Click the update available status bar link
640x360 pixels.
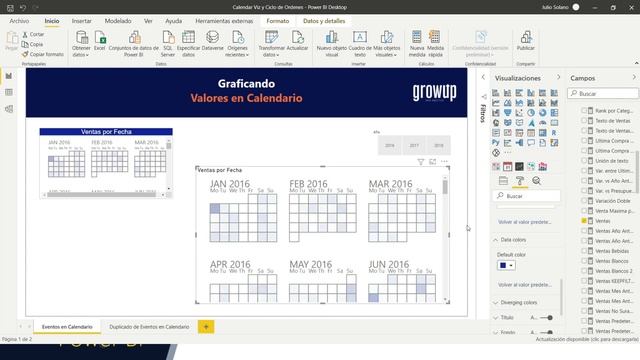(x=587, y=339)
